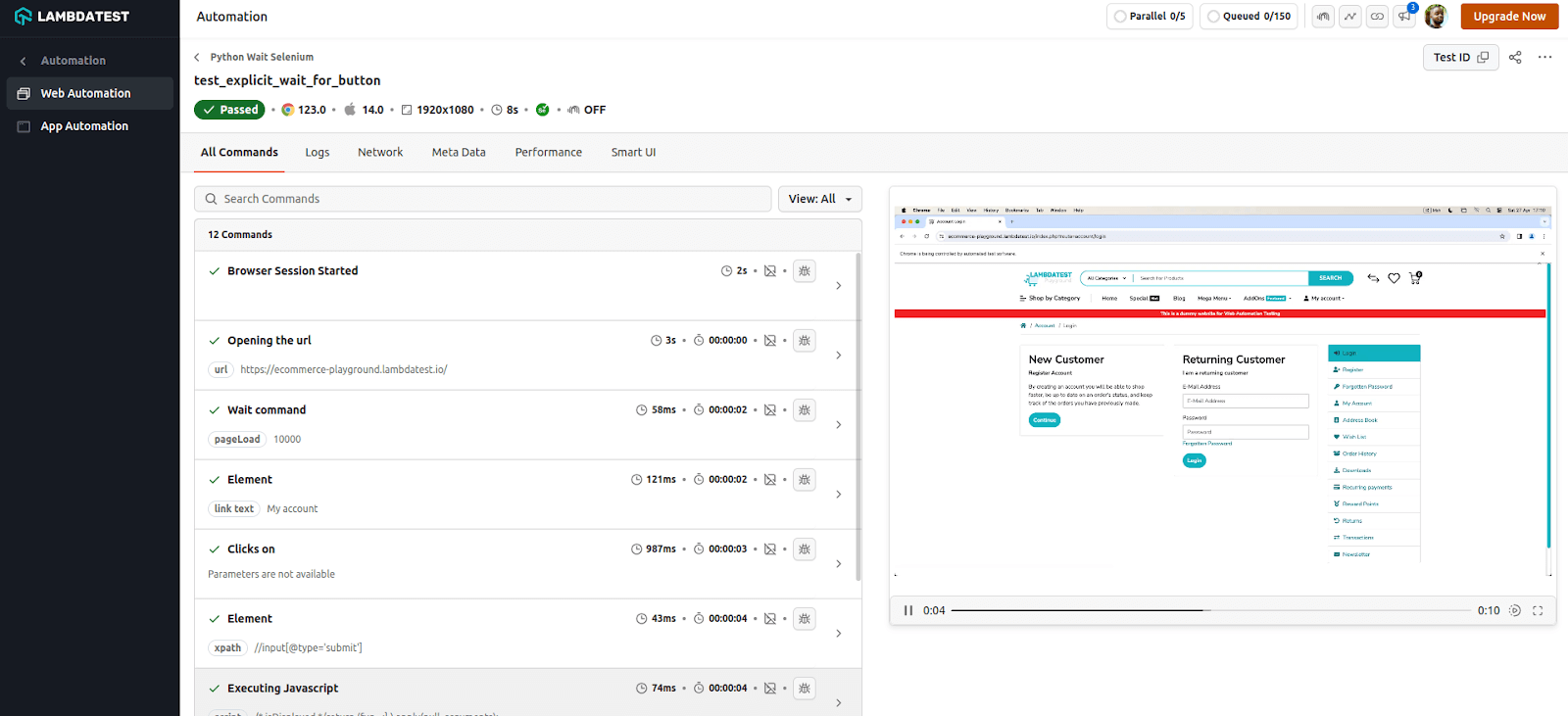Click screenshot icon for Executing Javascript row
1568x716 pixels.
[x=770, y=689]
